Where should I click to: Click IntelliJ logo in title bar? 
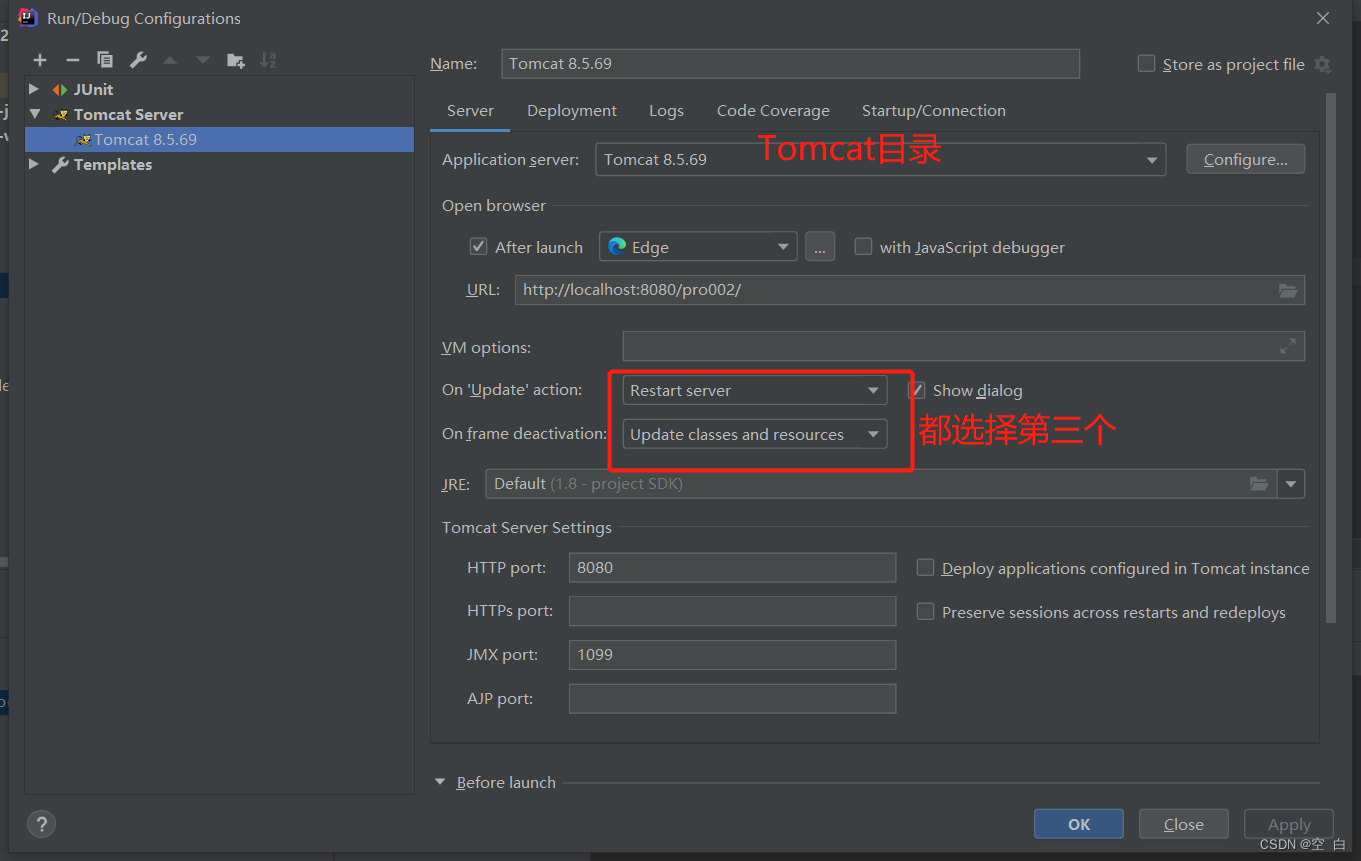(28, 17)
